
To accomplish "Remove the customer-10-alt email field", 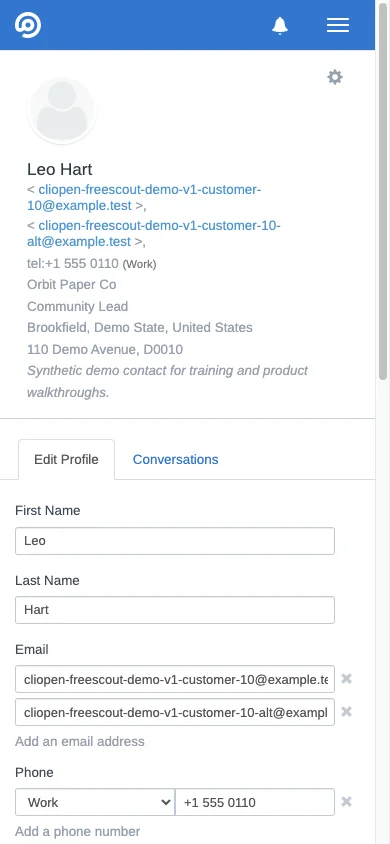I will tap(346, 712).
